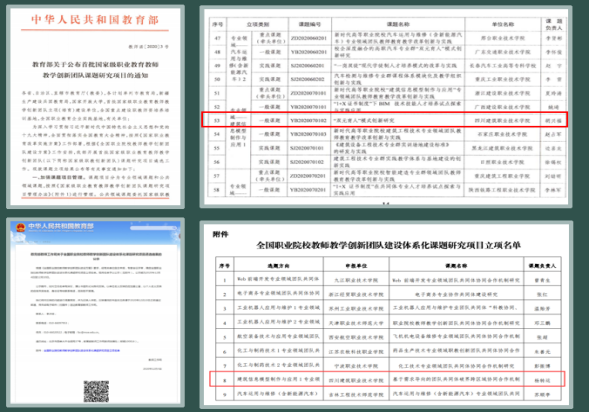Click the 全国职业院校教师教学创新团队 list title
Screen dimensions: 590x413
pyautogui.click(x=388, y=246)
